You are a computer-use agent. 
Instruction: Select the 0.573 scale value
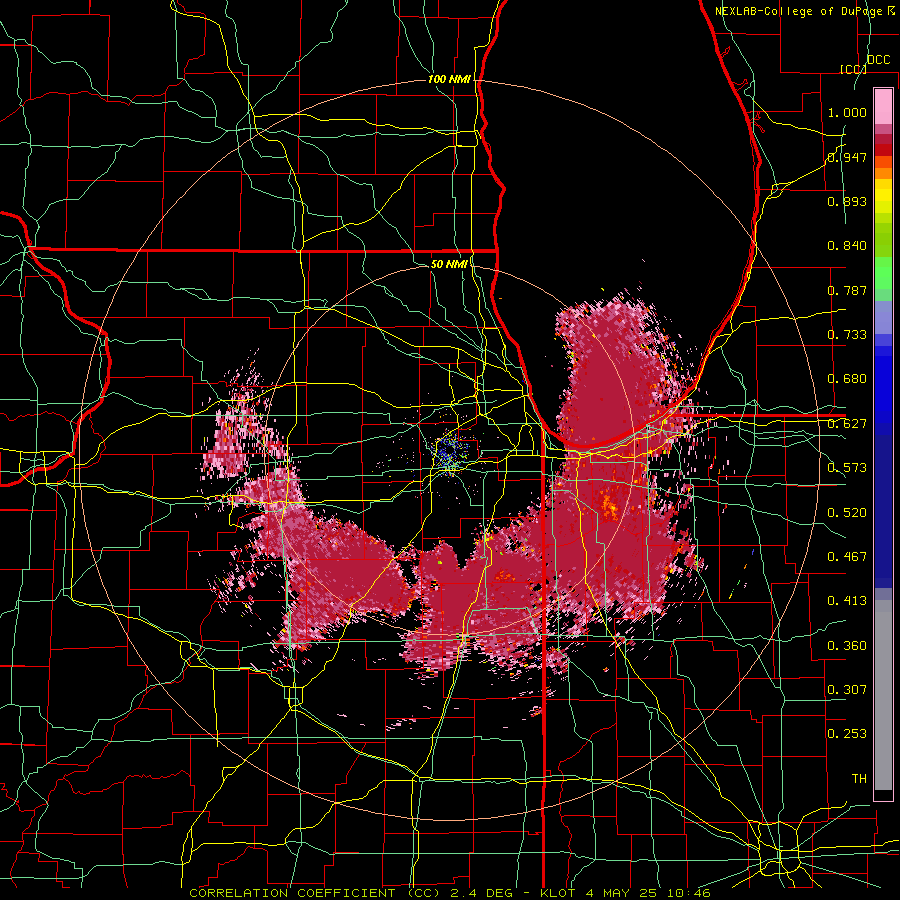pos(847,468)
